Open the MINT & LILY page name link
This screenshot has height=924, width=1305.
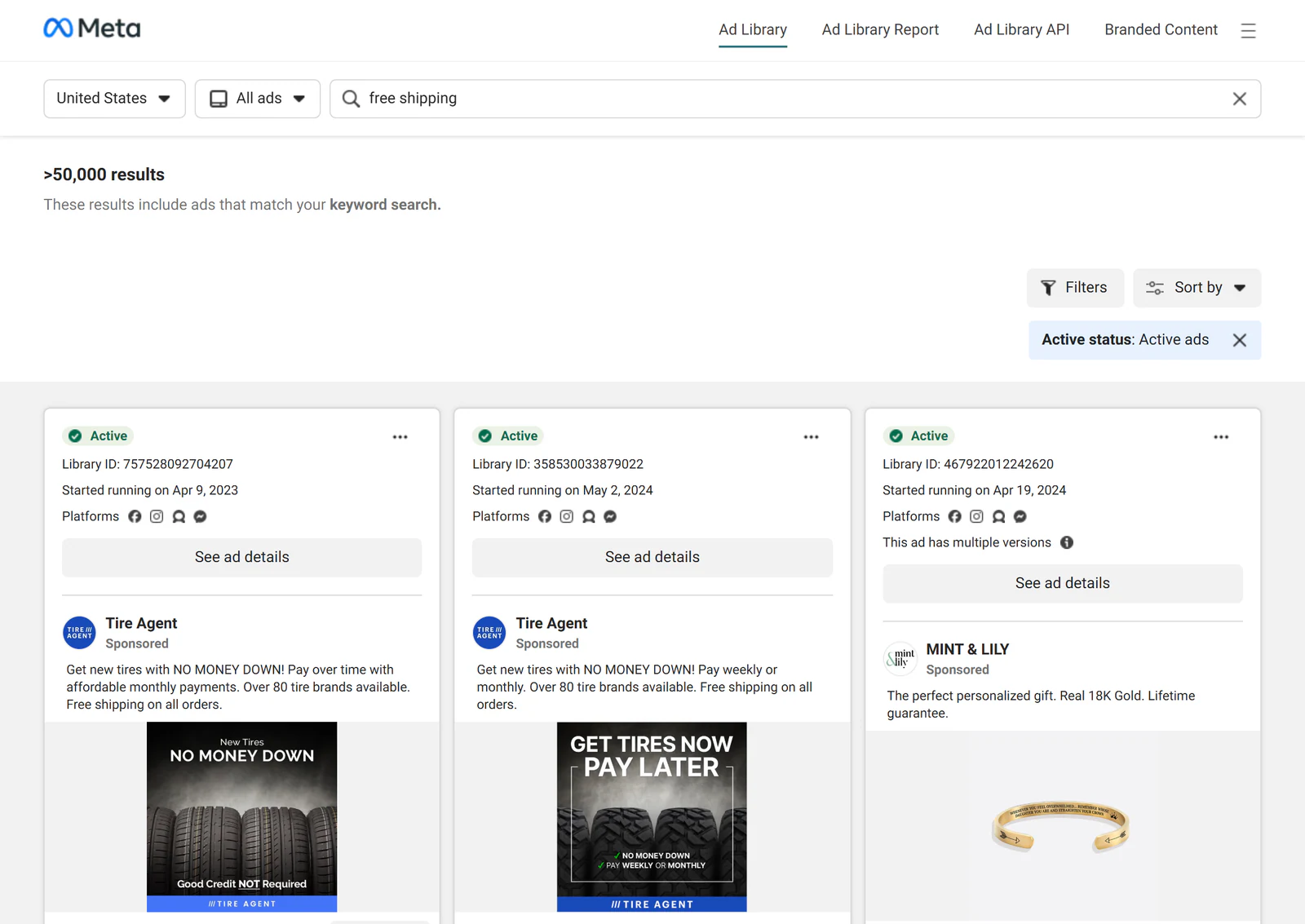967,649
